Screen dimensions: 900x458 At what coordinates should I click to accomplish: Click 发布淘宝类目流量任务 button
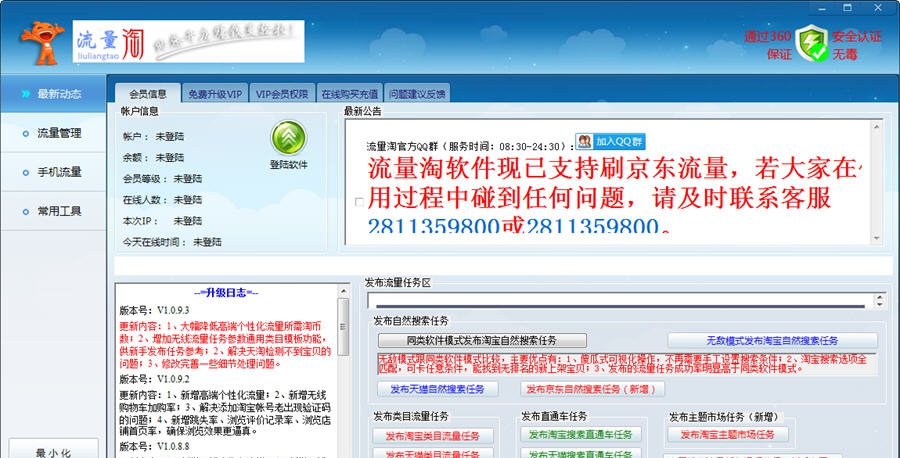tap(433, 436)
